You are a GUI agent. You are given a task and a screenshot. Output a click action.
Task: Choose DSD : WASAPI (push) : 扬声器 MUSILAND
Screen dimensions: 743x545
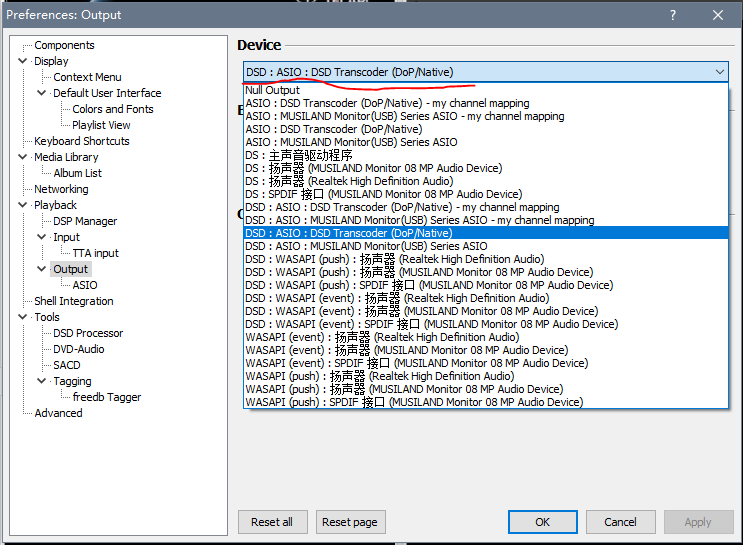[486, 272]
